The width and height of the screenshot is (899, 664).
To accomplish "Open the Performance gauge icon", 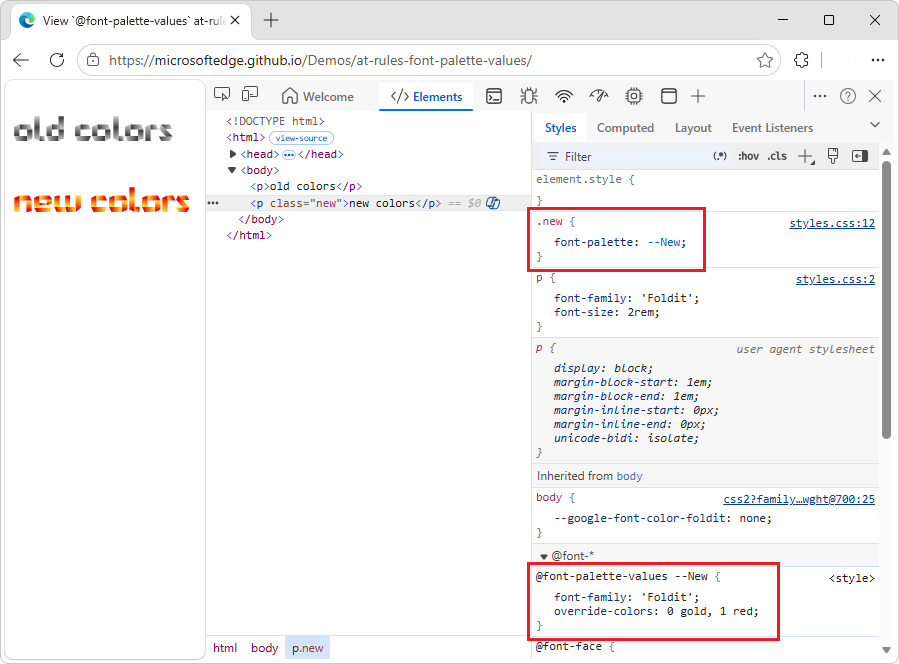I will click(599, 96).
